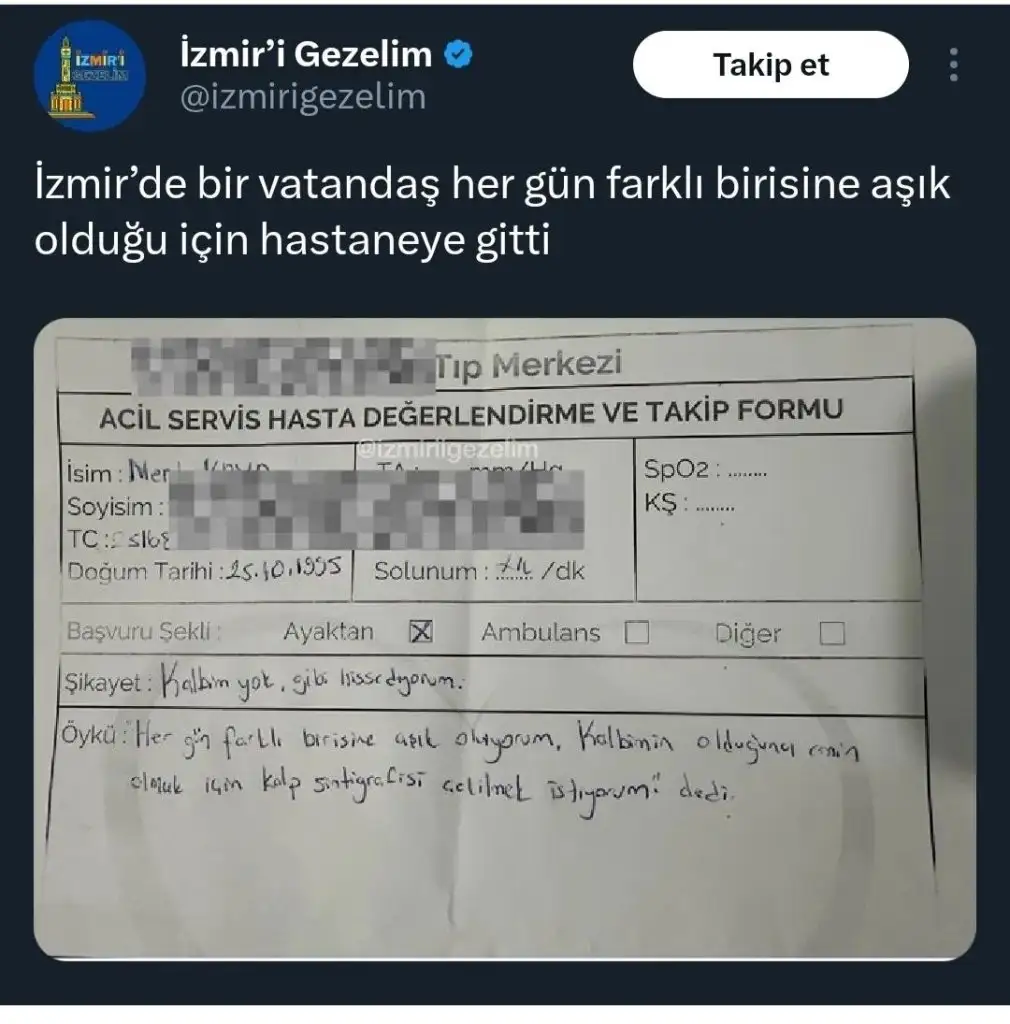Click the KŞ field on form
This screenshot has height=1024, width=1010.
tap(689, 503)
